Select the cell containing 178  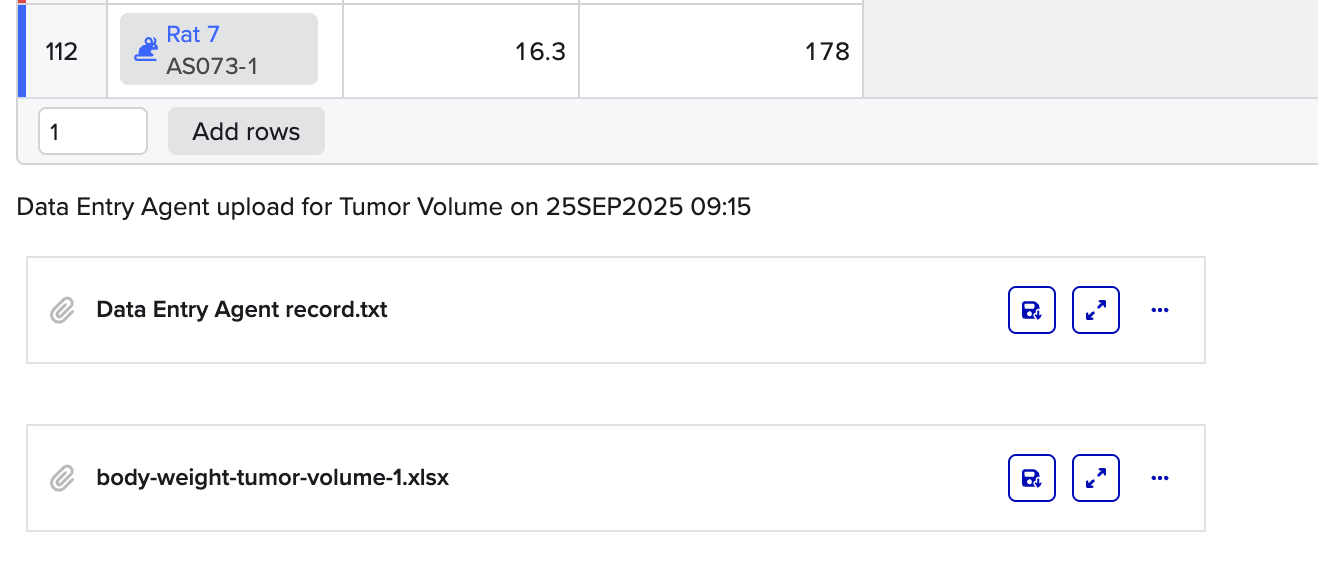click(720, 51)
